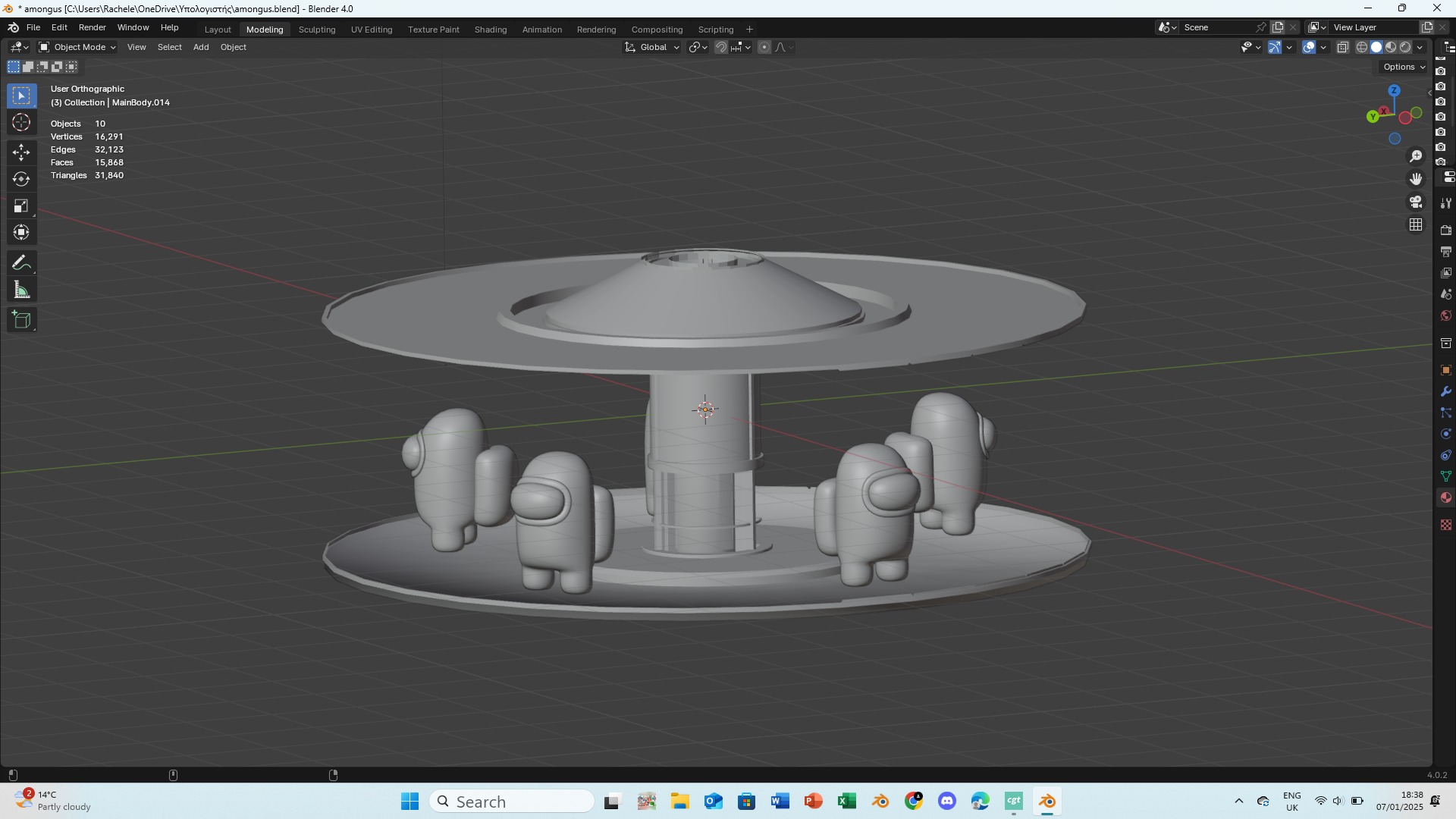Open the World properties tab
This screenshot has width=1456, height=819.
point(1446,315)
